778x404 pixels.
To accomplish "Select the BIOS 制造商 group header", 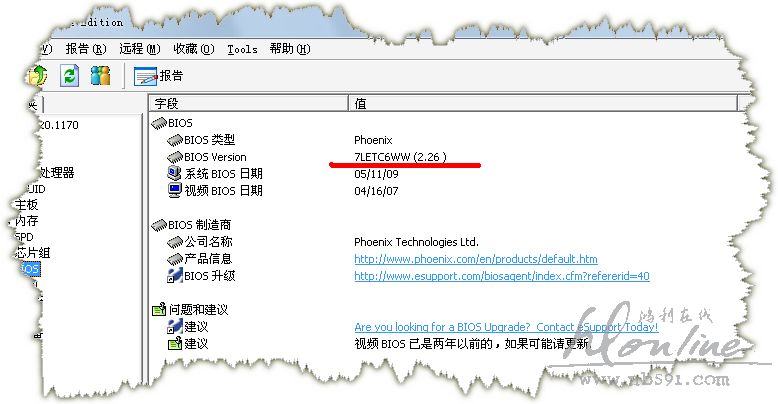I will pos(199,225).
